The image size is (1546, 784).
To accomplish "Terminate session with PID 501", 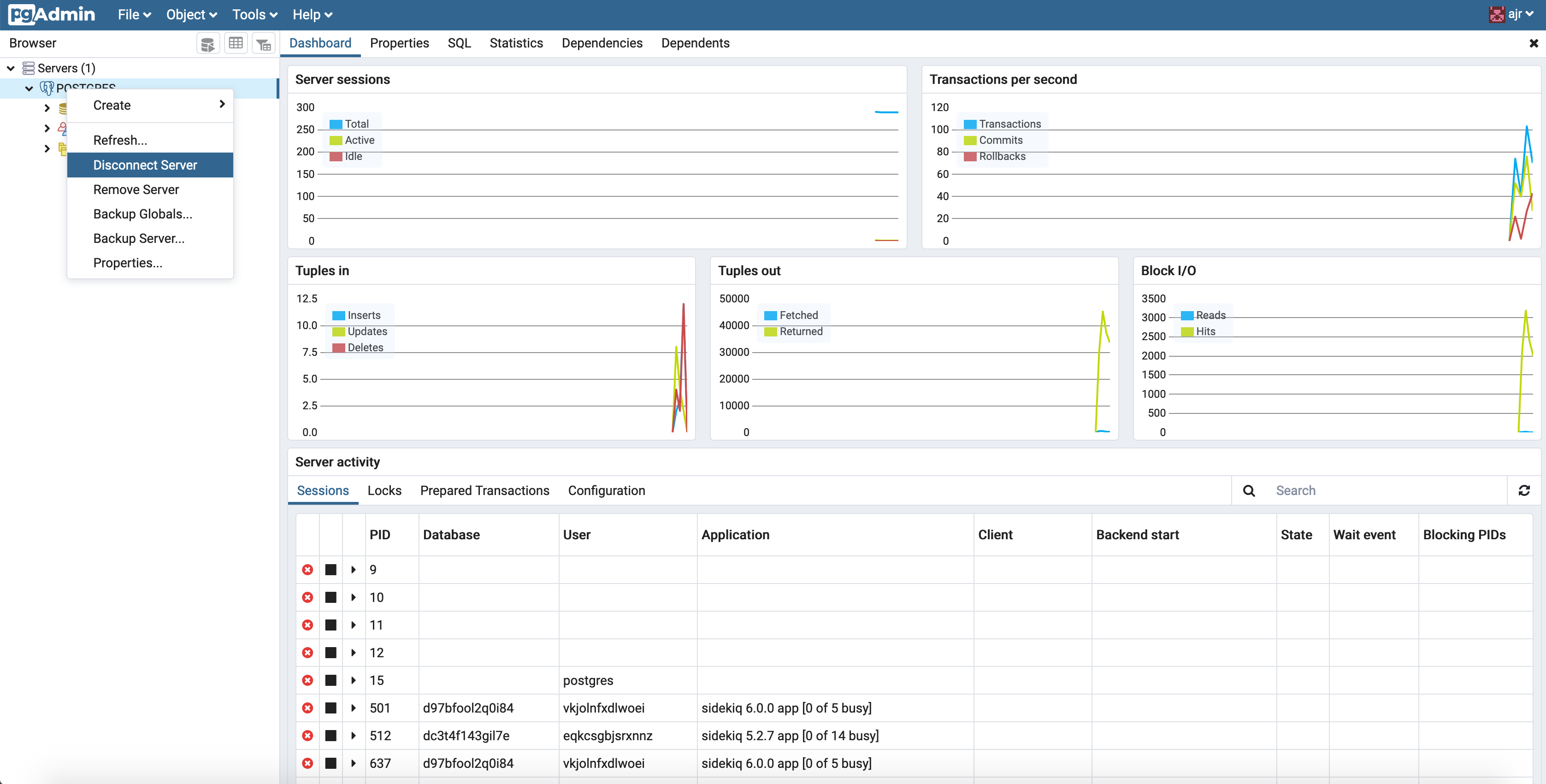I will click(307, 708).
